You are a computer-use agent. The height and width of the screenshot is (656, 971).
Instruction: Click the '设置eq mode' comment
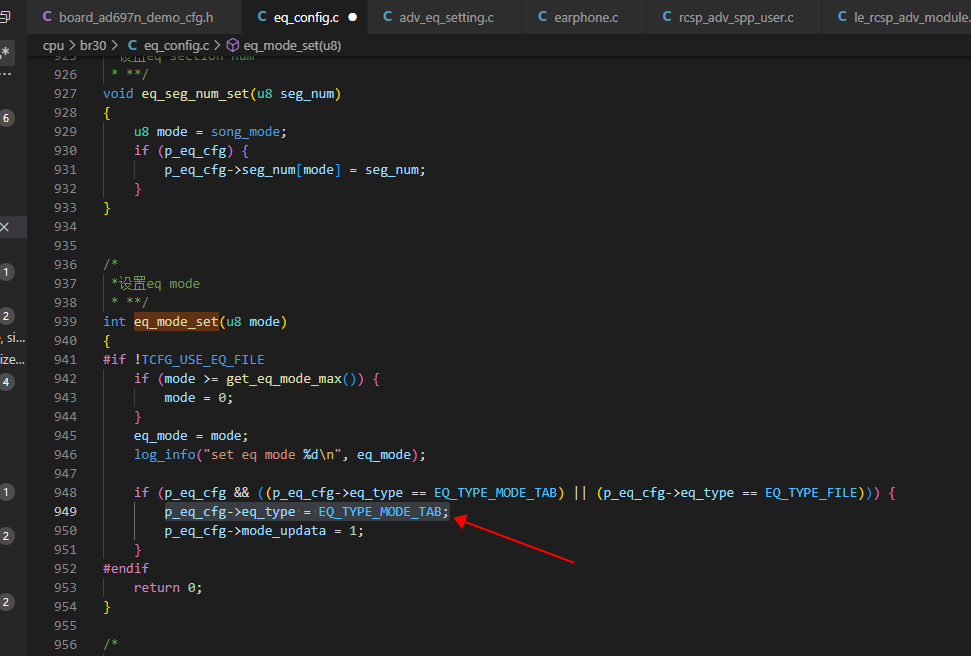pyautogui.click(x=155, y=284)
